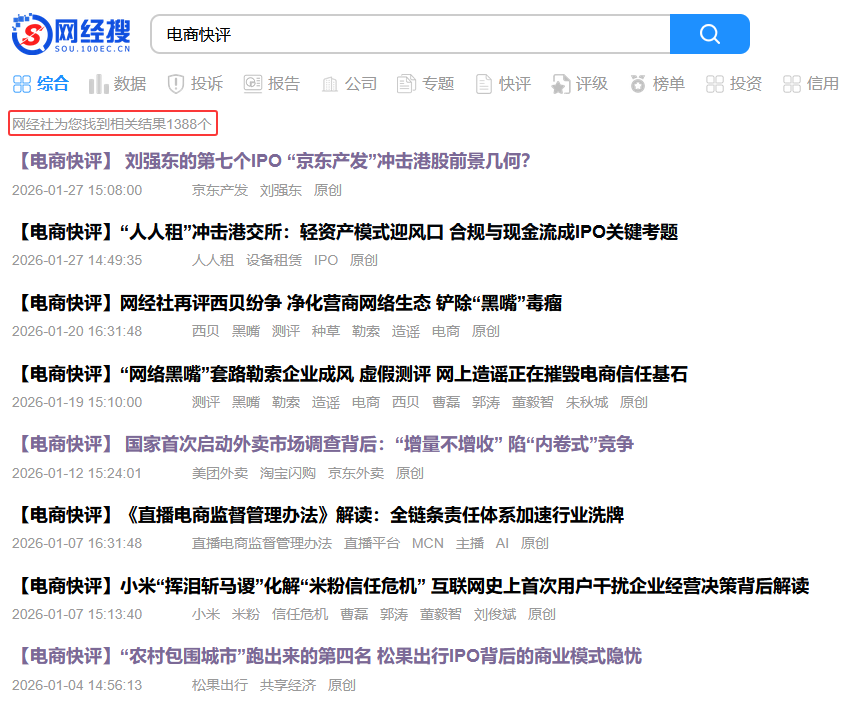This screenshot has width=846, height=702.
Task: Open the 投资 investment section
Action: (733, 84)
